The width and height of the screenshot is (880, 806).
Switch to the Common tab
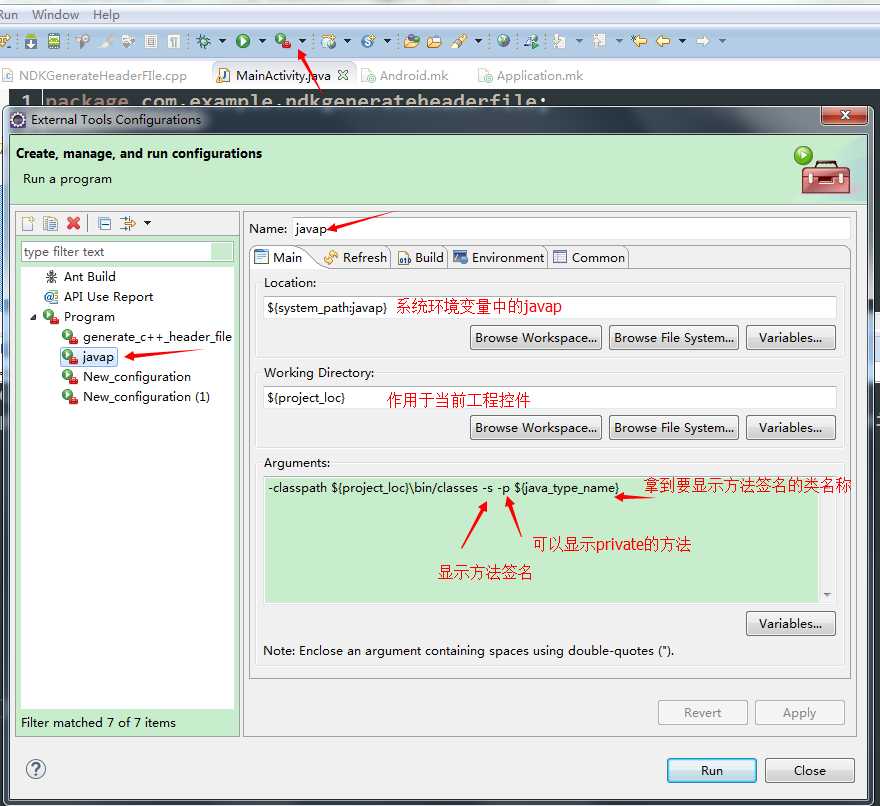(589, 258)
